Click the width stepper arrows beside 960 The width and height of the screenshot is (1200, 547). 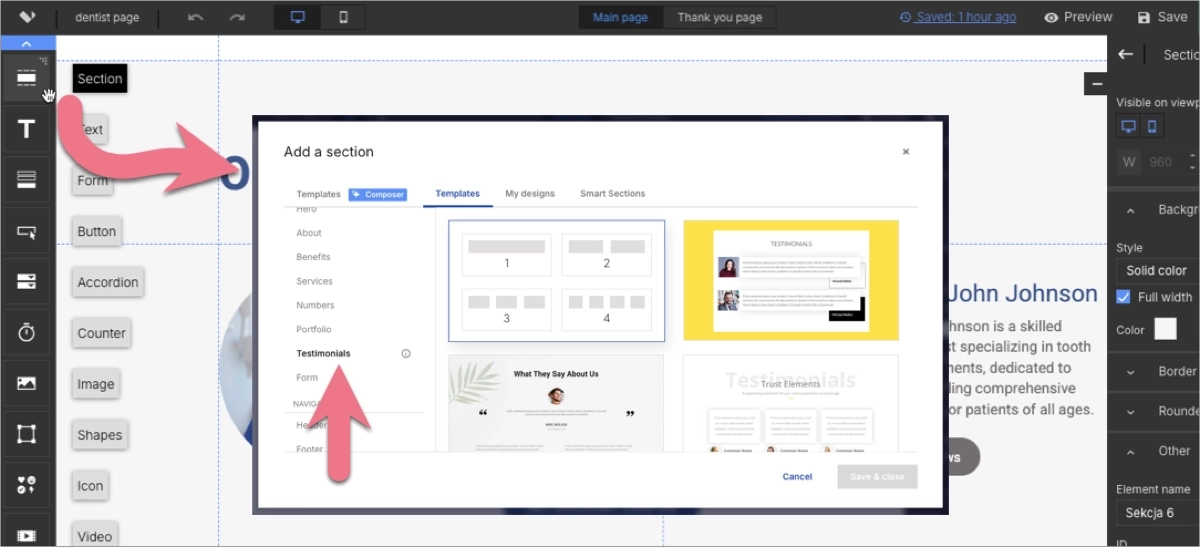click(x=1192, y=161)
